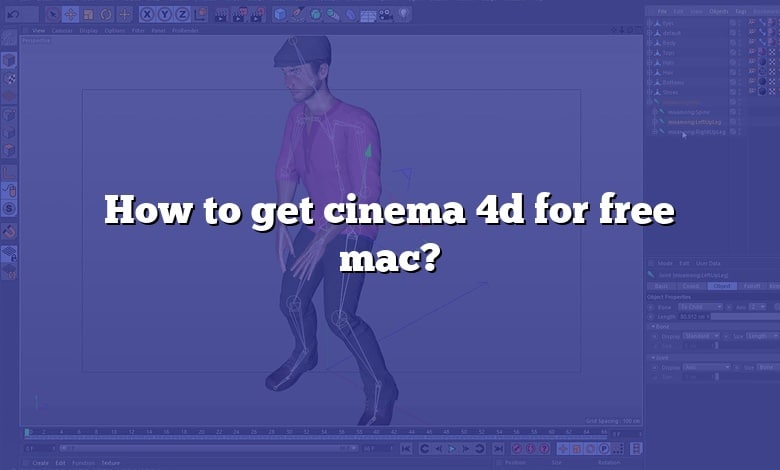
Task: Click the frame 0 marker on the timeline ruler
Action: tap(27, 433)
